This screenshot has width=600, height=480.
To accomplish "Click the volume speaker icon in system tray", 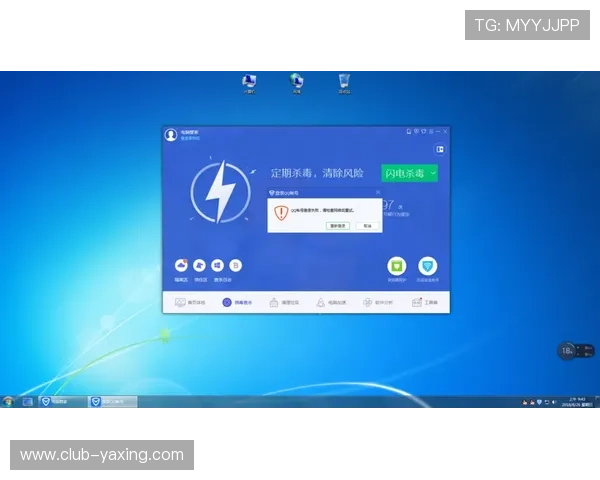I will pyautogui.click(x=554, y=402).
